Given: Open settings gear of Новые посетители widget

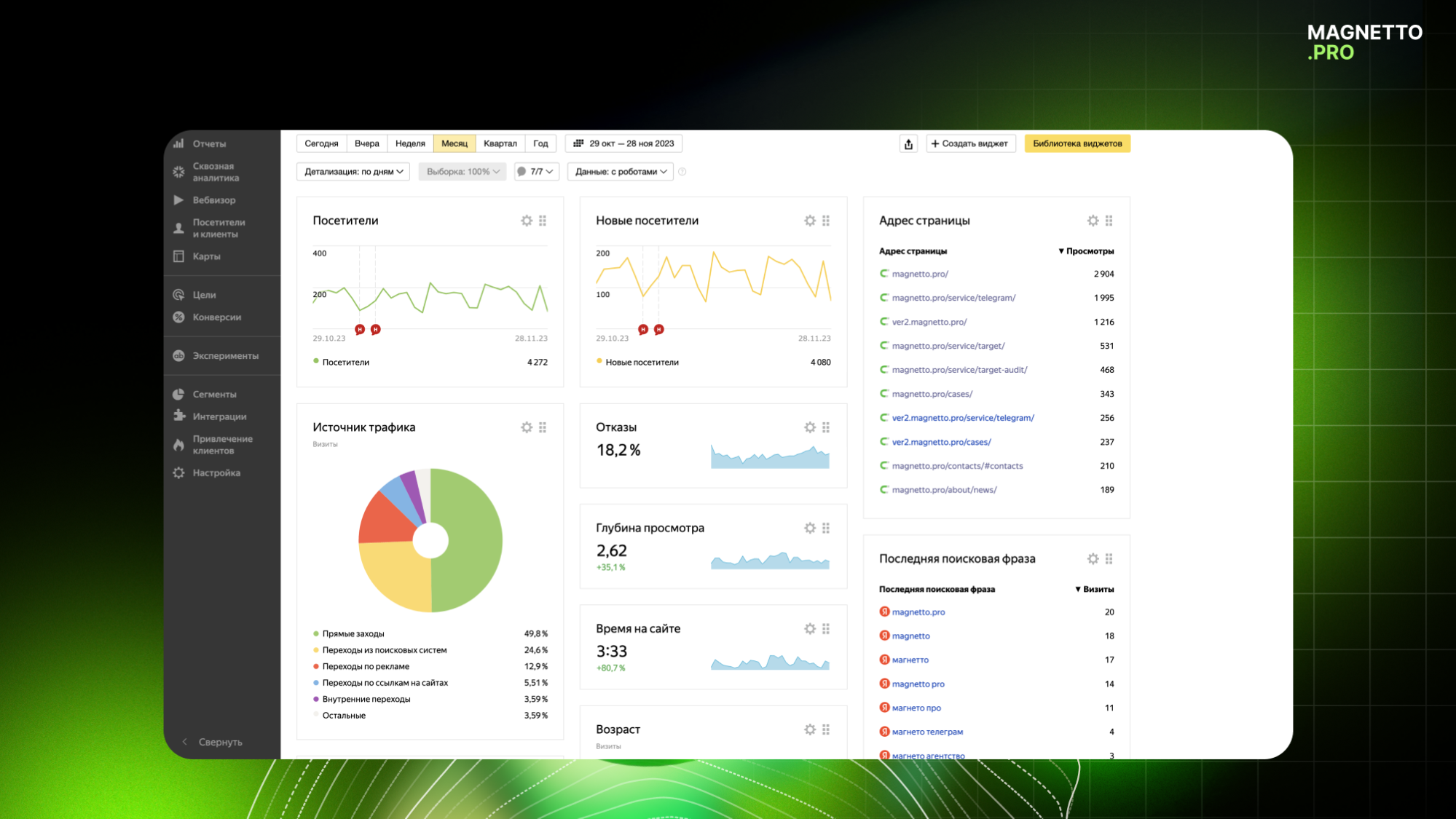Looking at the screenshot, I should click(810, 221).
